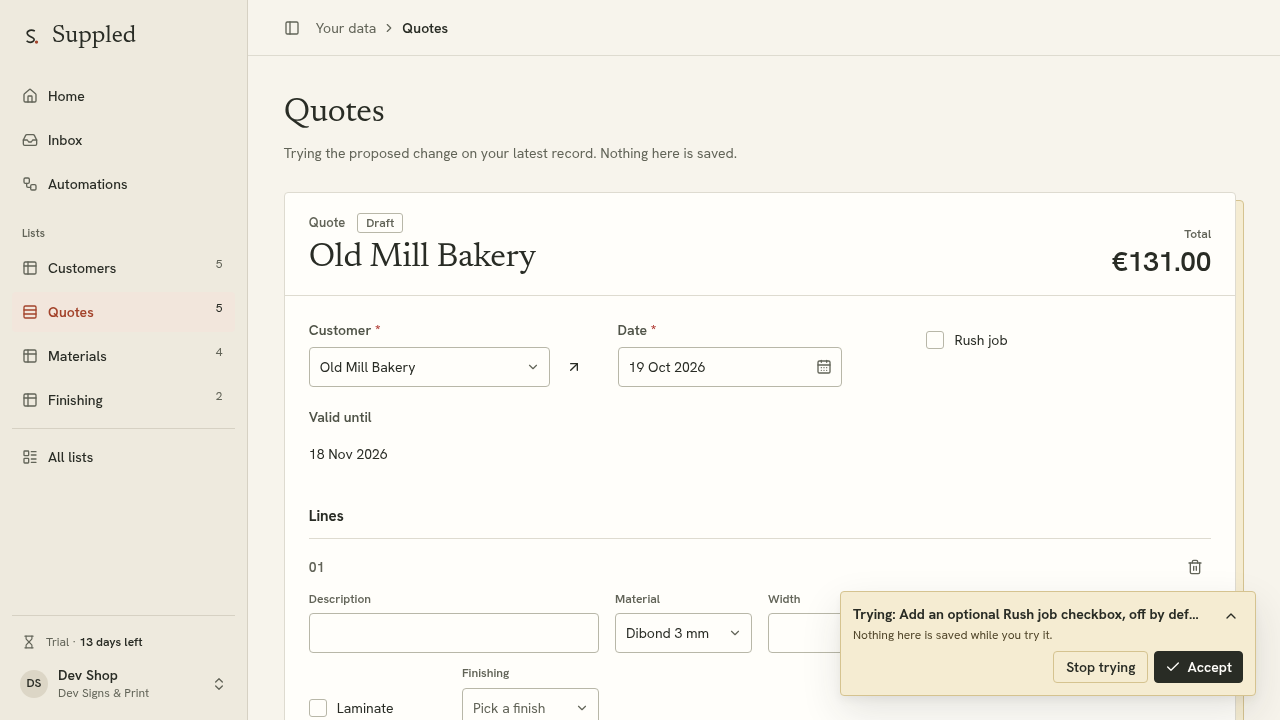Click the 'Your data' breadcrumb
The image size is (1280, 720).
pos(346,28)
